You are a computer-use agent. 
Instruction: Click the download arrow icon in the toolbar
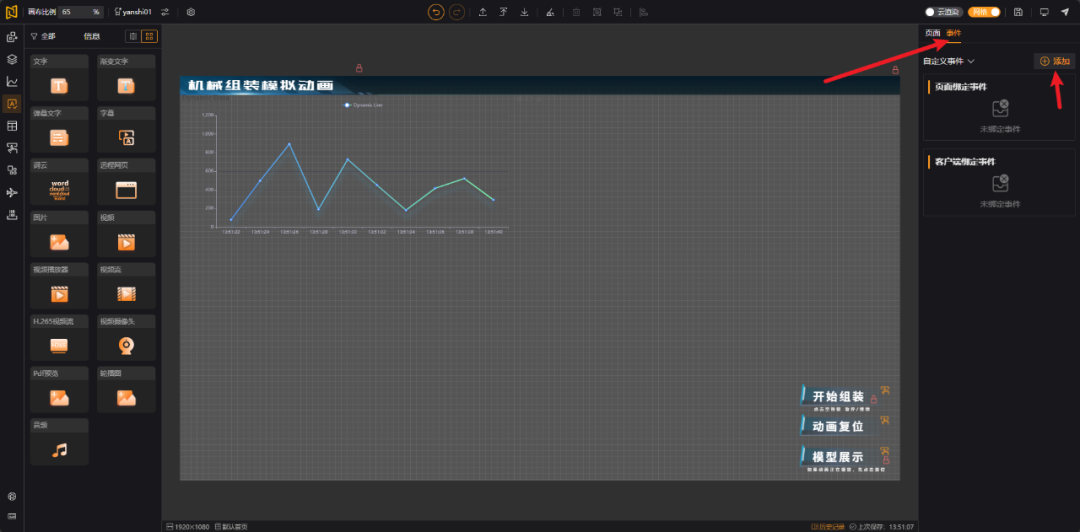524,12
